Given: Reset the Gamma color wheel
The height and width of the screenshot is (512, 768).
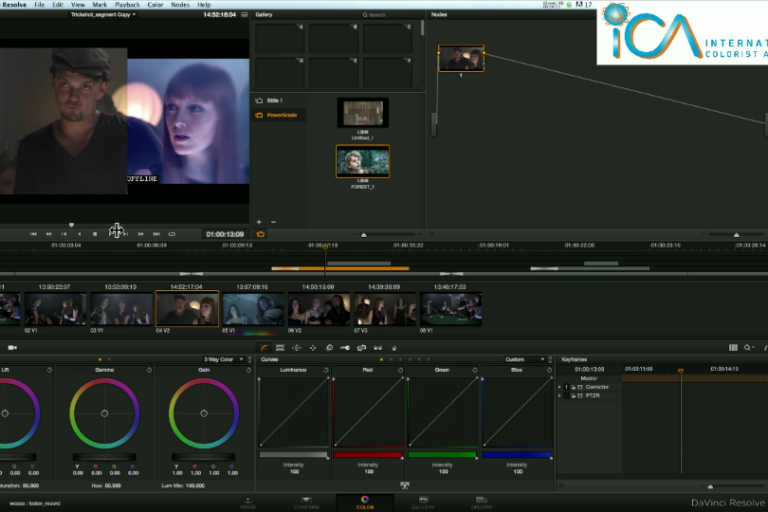Looking at the screenshot, I should [x=149, y=370].
